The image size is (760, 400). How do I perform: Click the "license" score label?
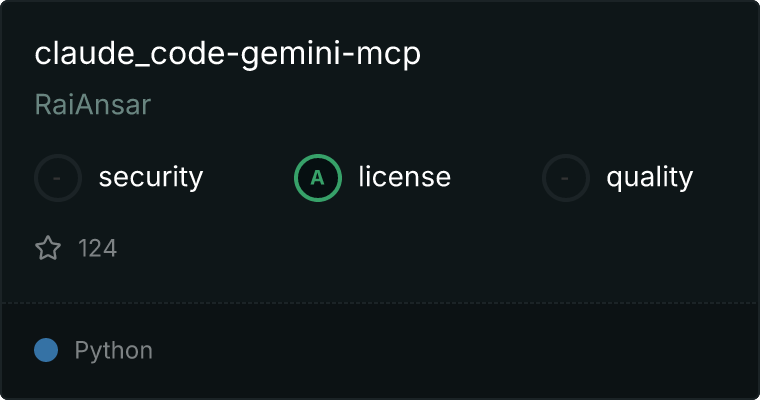(405, 176)
